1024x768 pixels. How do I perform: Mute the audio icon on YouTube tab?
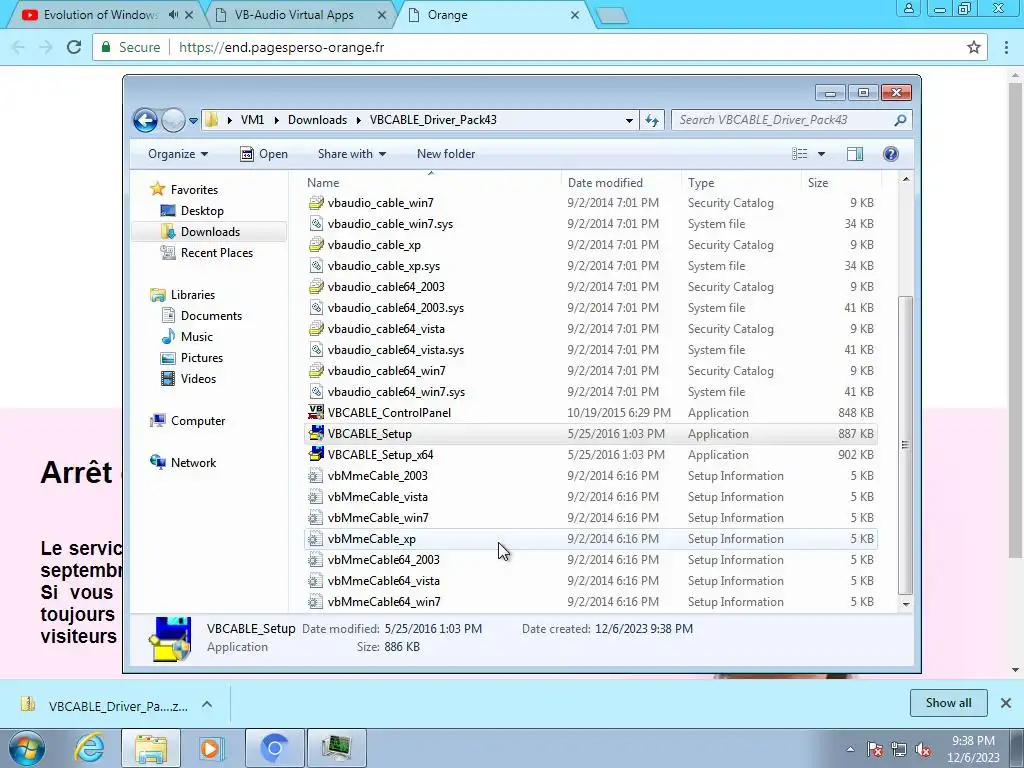[173, 14]
